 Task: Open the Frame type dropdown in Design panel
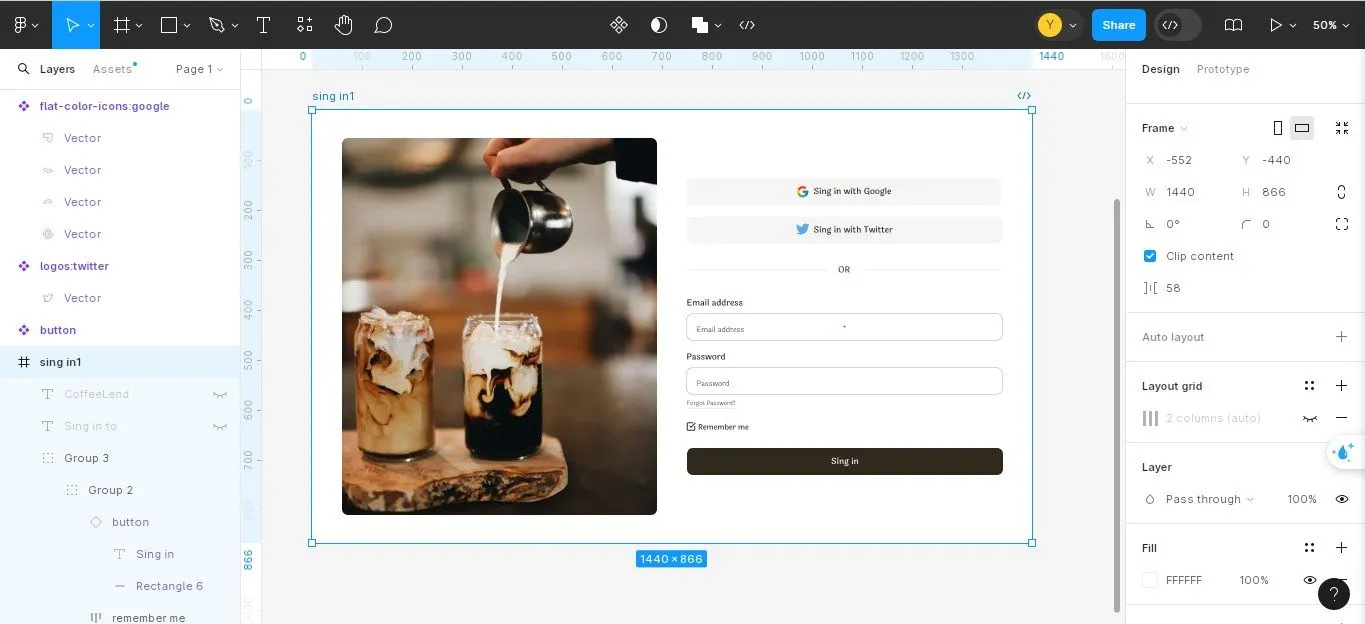(x=1164, y=128)
